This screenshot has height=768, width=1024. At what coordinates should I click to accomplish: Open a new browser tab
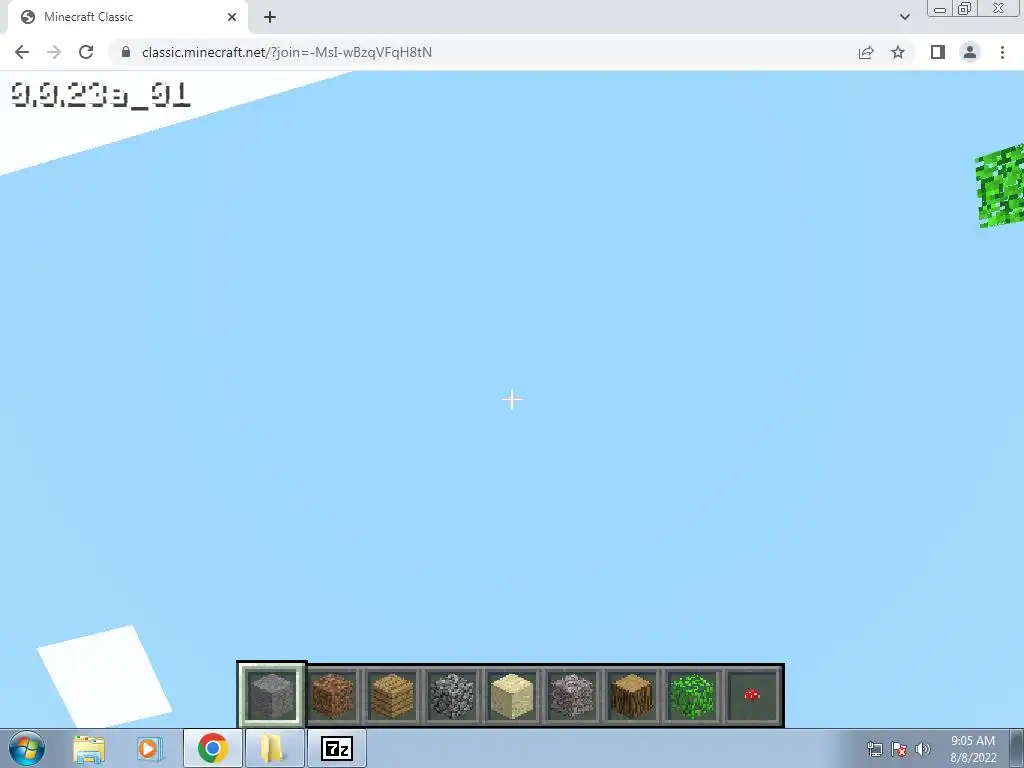point(270,17)
